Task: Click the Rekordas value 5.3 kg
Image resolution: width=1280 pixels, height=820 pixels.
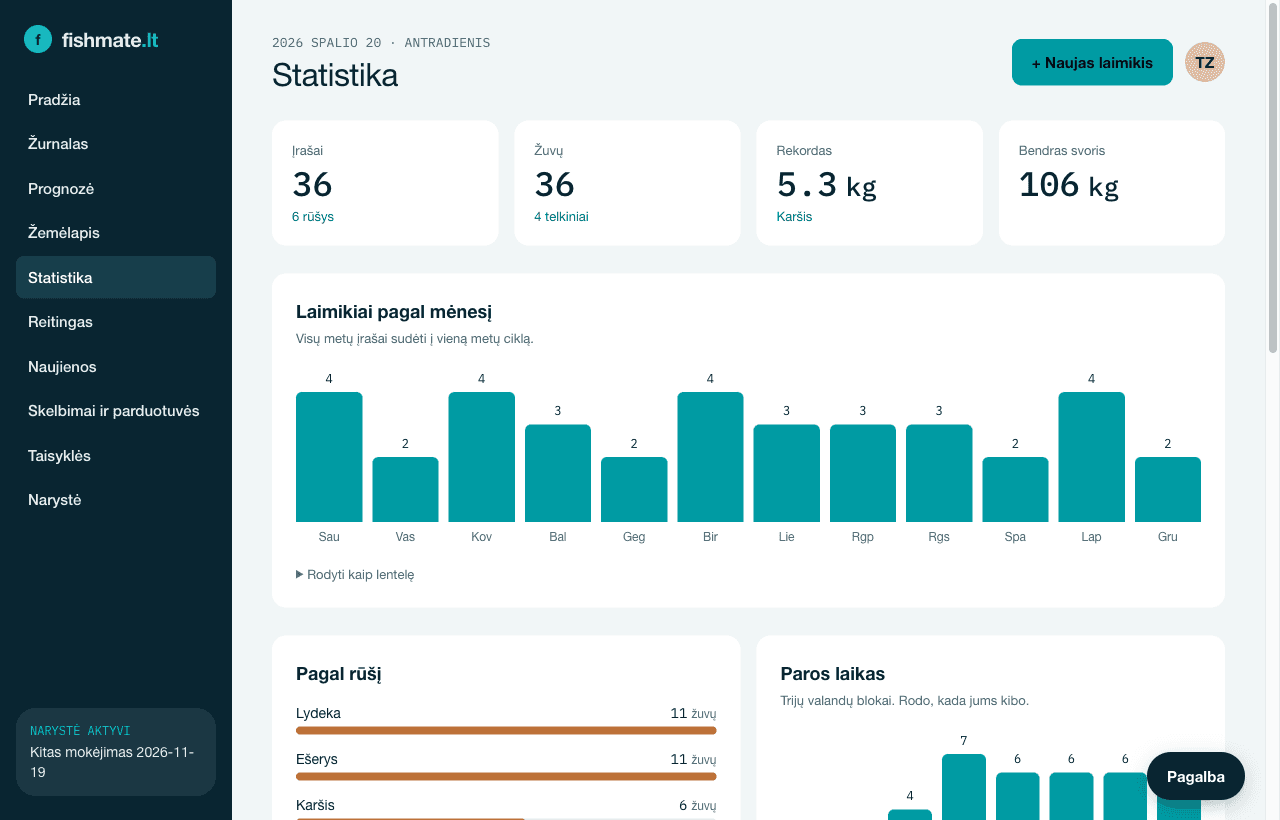Action: 826,185
